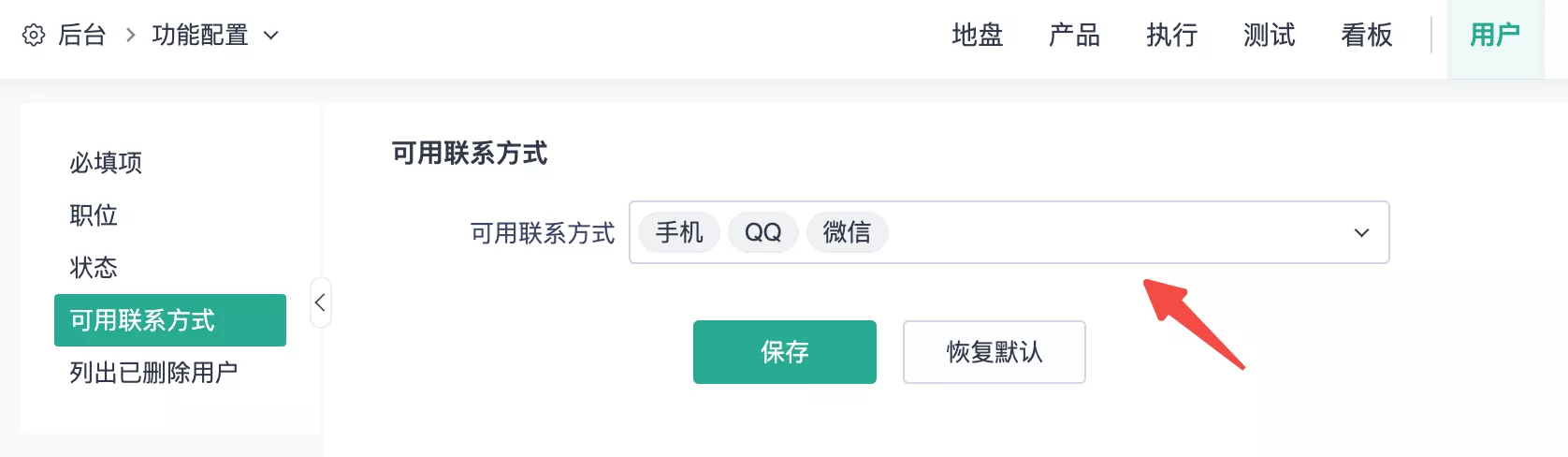
Task: Select the active 用户 tab
Action: pos(1494,36)
